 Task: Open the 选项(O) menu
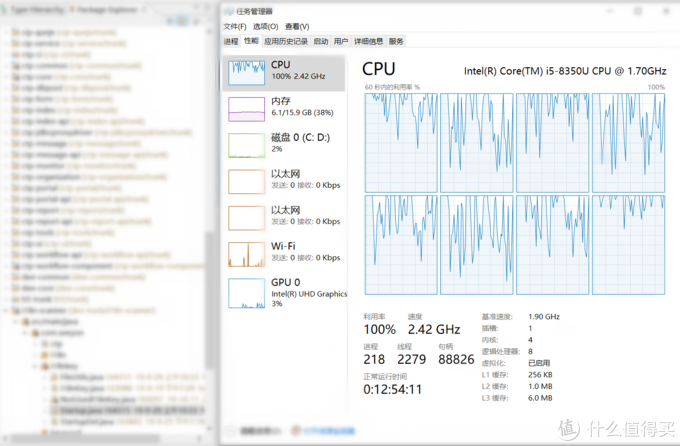265,26
